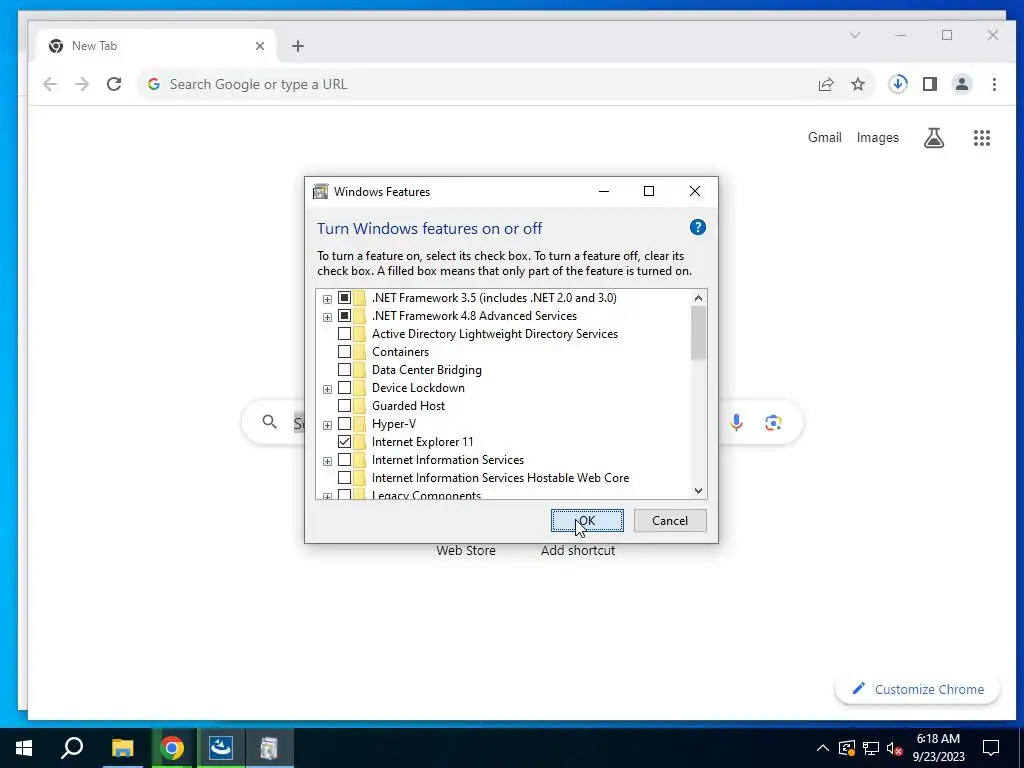Bookmark this tab with the star icon
1024x768 pixels.
click(858, 84)
